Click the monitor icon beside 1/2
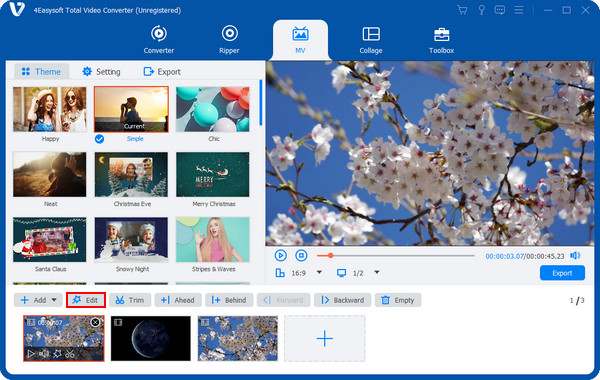The image size is (600, 380). (x=341, y=273)
